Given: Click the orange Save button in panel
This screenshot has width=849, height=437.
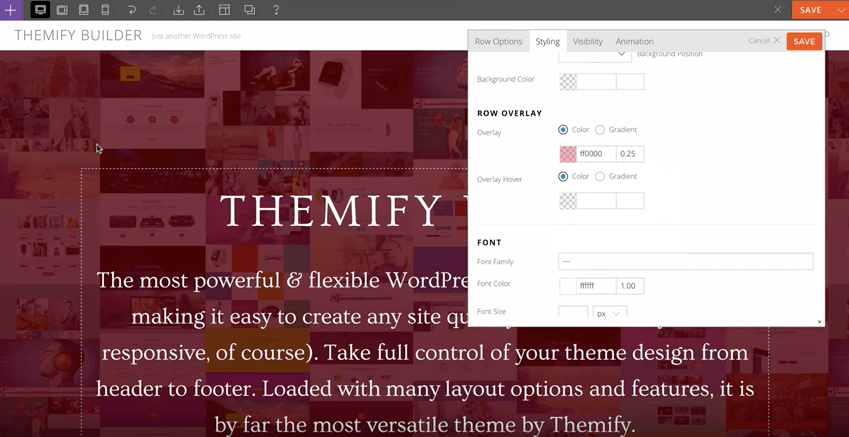Looking at the screenshot, I should tap(804, 42).
